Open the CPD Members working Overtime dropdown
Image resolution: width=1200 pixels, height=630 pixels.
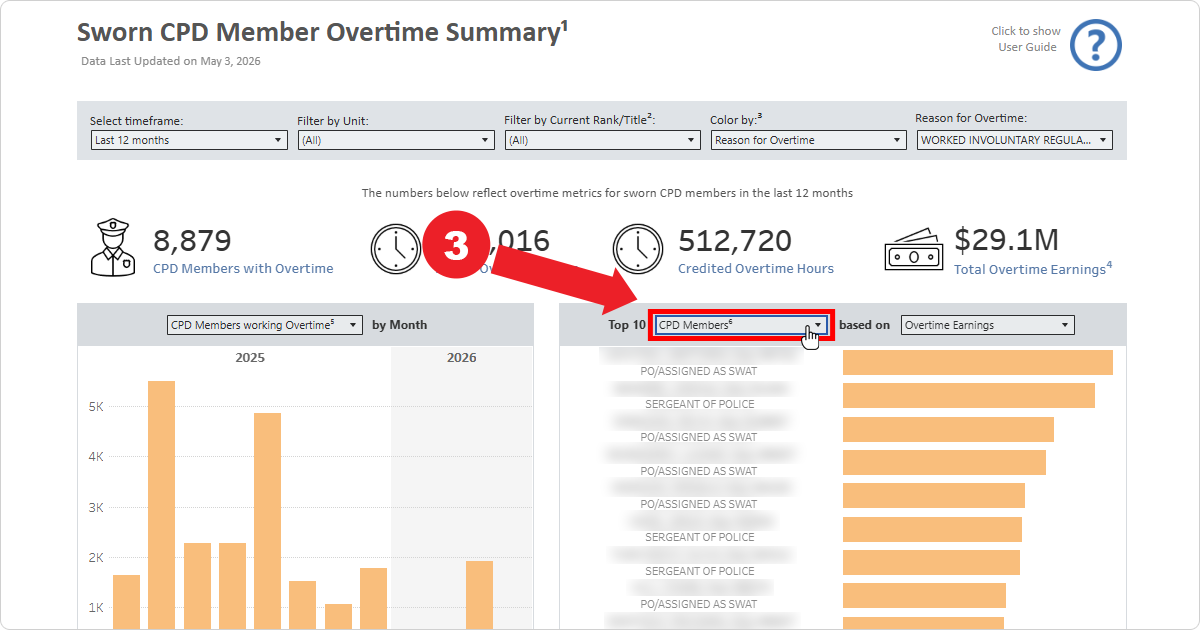click(265, 325)
